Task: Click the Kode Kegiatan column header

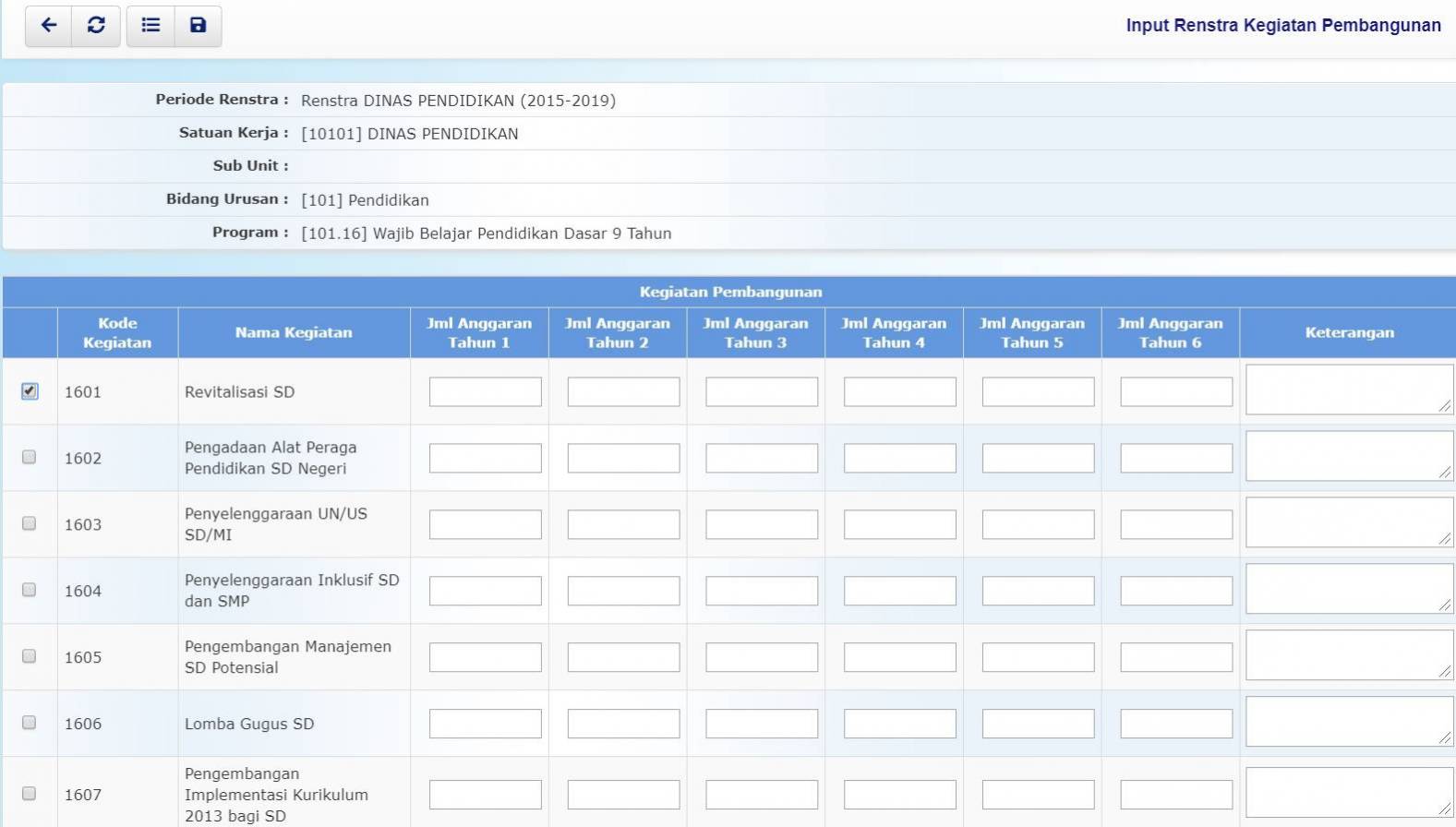Action: click(117, 332)
